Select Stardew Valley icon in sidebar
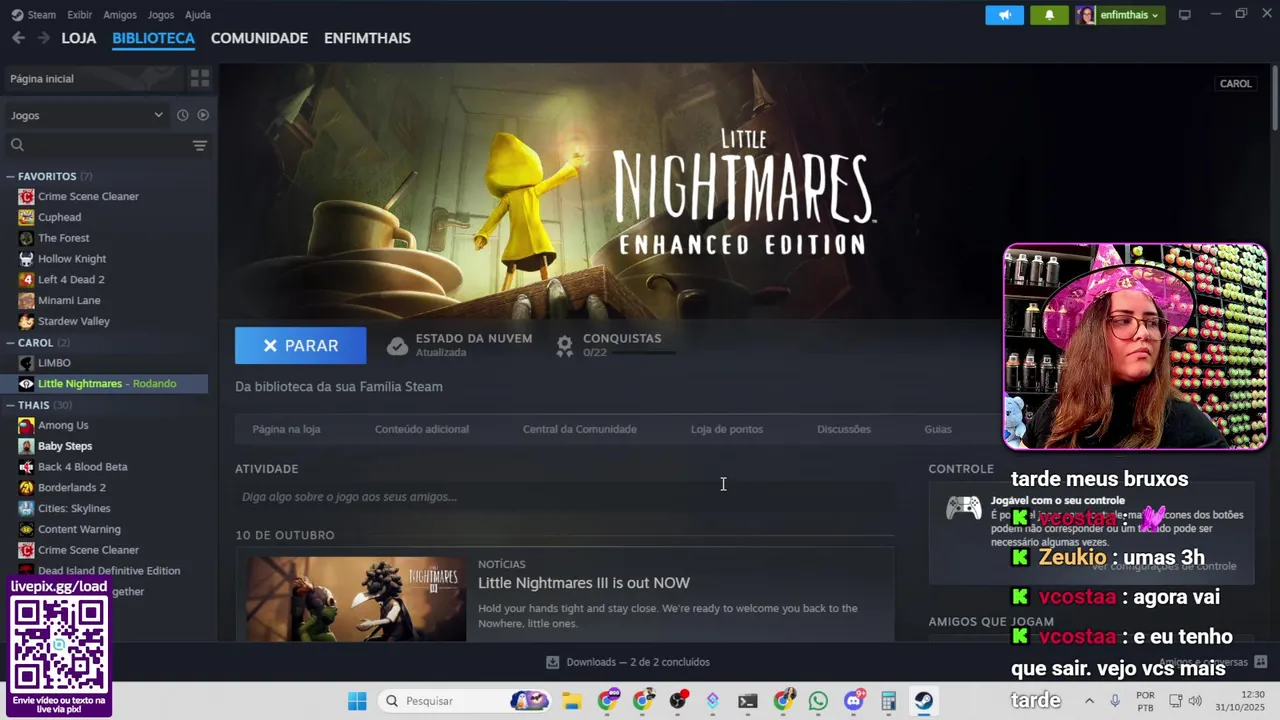1280x720 pixels. [x=26, y=321]
